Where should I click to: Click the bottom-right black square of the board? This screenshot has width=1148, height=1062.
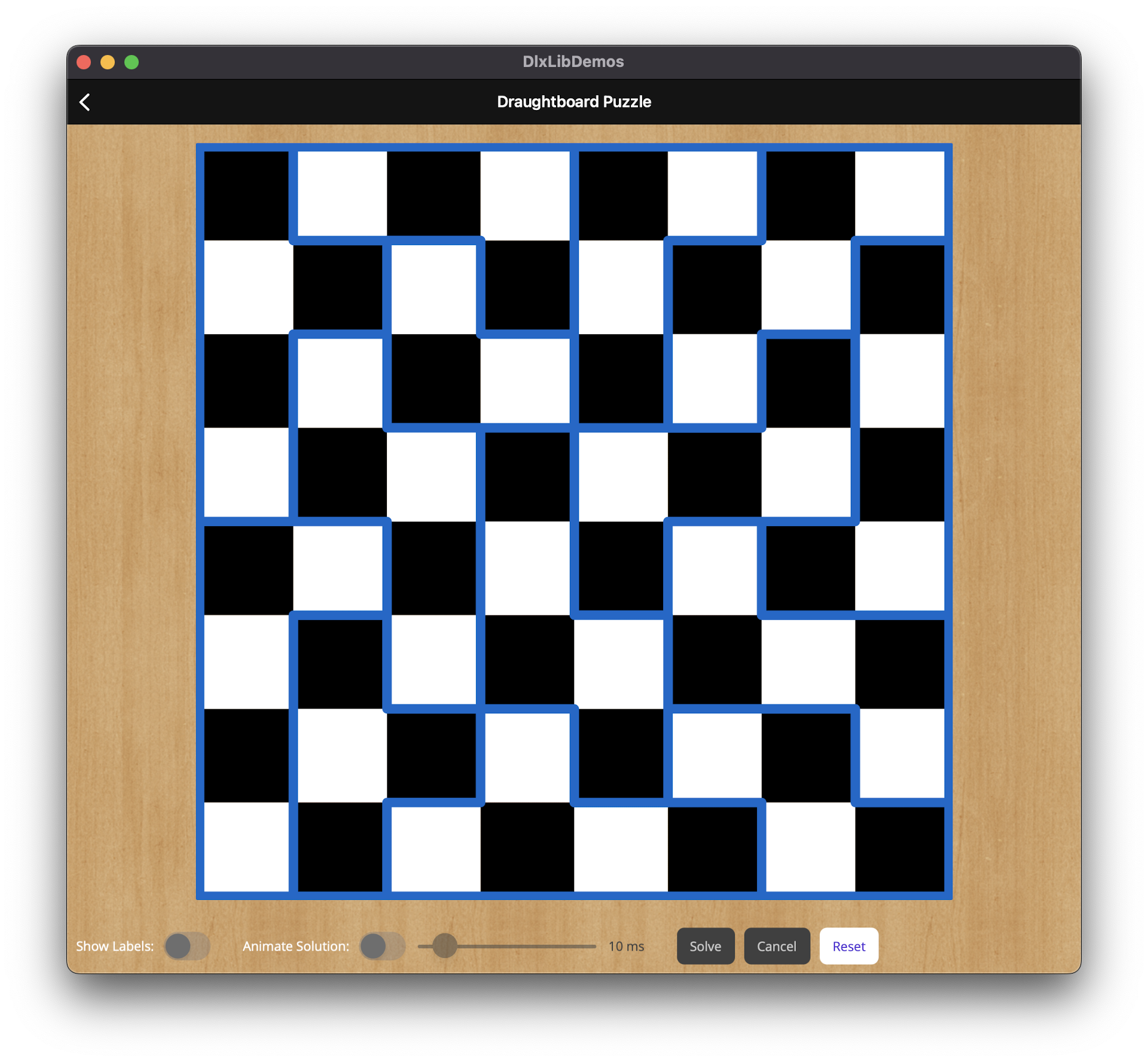tap(899, 849)
